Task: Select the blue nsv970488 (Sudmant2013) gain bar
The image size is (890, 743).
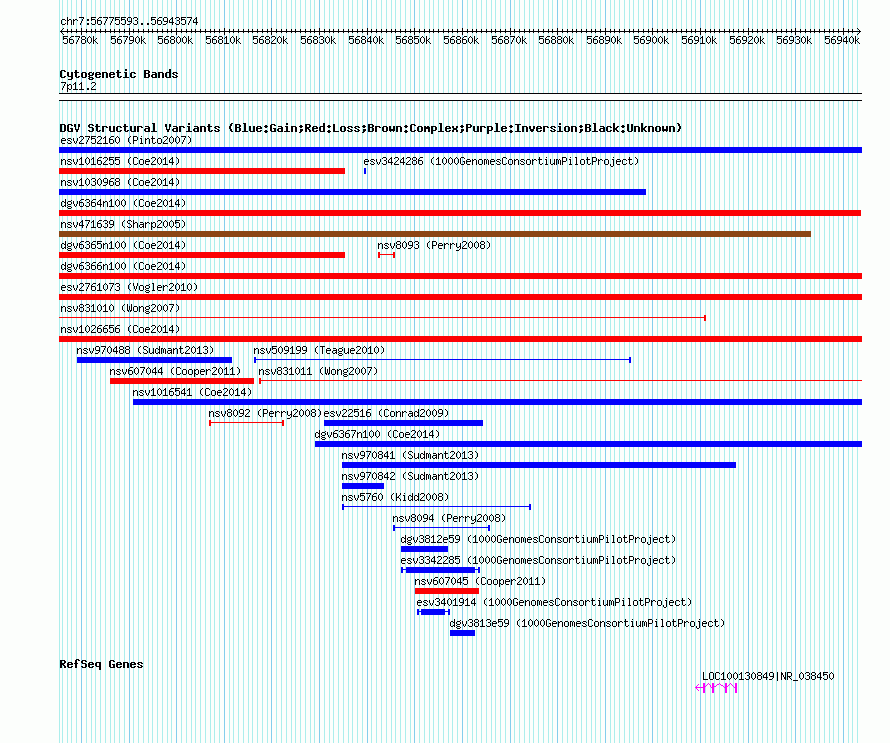Action: click(154, 360)
